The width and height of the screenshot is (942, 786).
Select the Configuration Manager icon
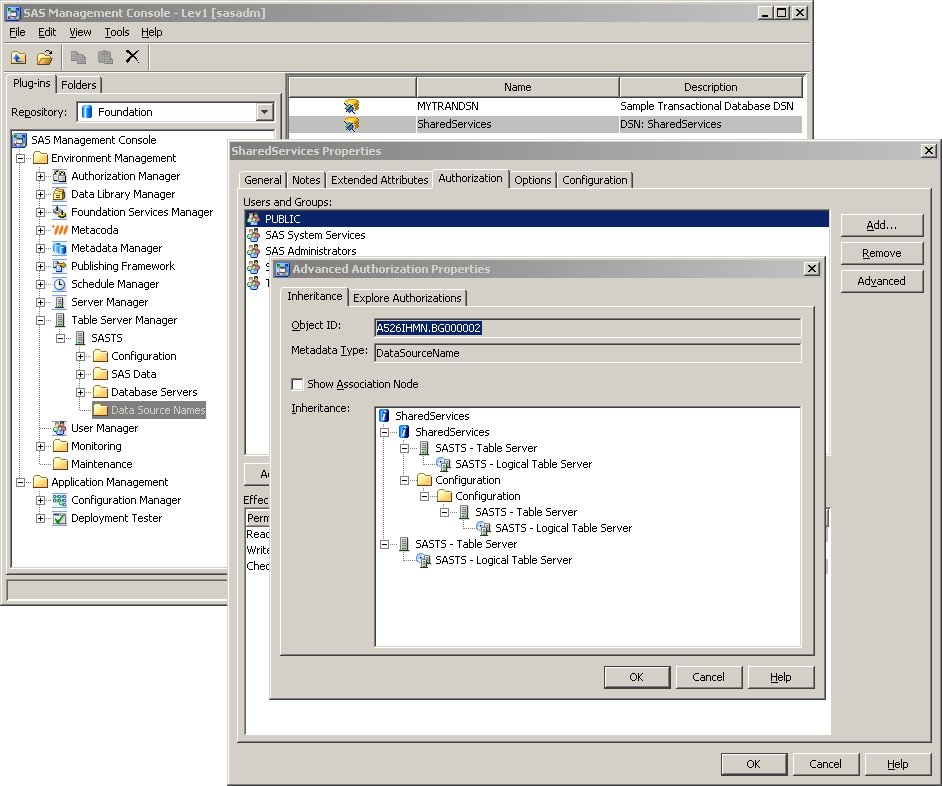(59, 501)
